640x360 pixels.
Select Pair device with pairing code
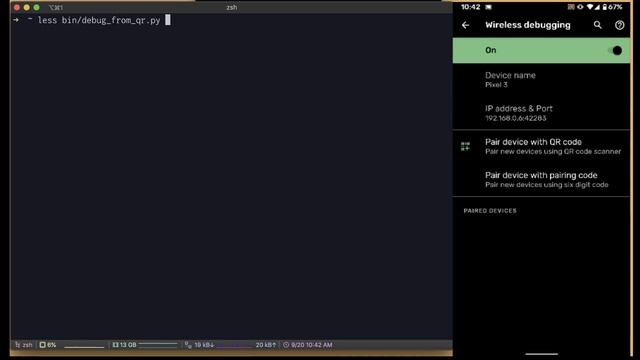click(541, 180)
